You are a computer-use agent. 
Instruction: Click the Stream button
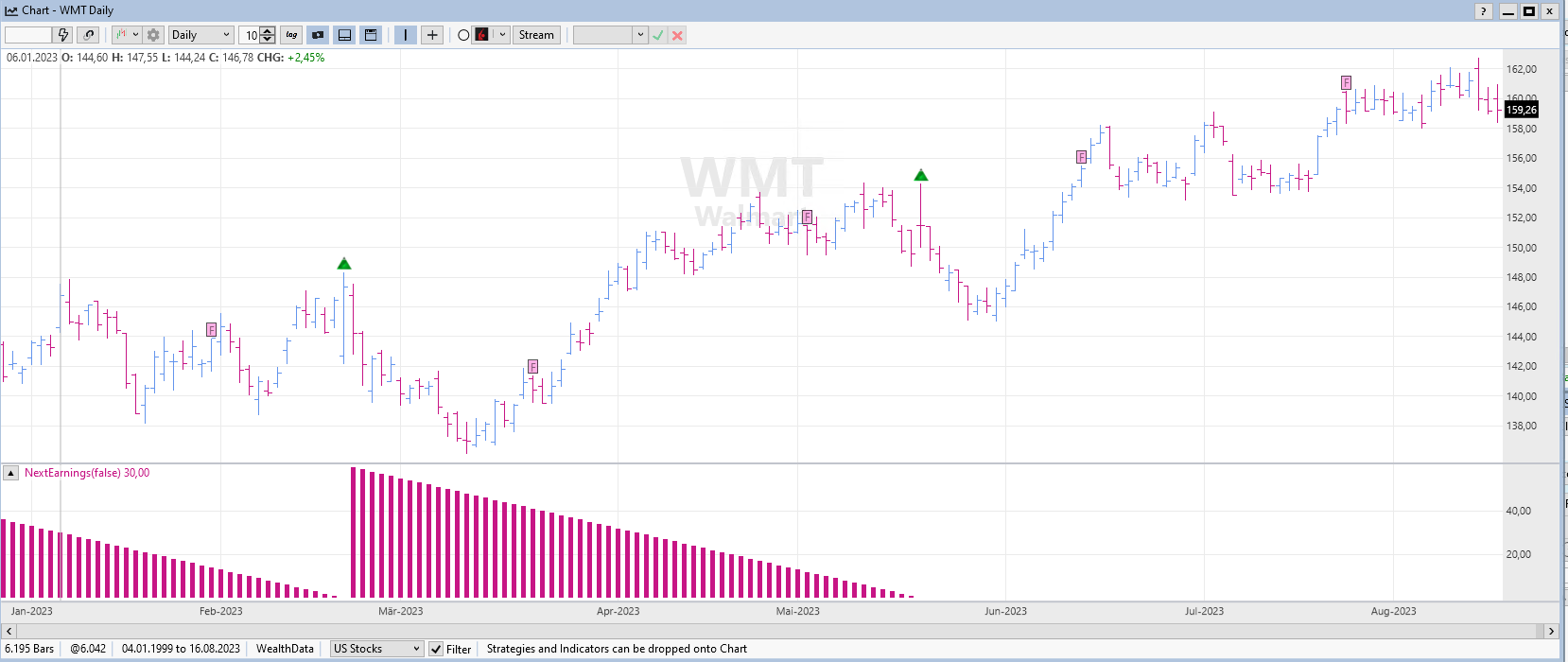pyautogui.click(x=536, y=35)
